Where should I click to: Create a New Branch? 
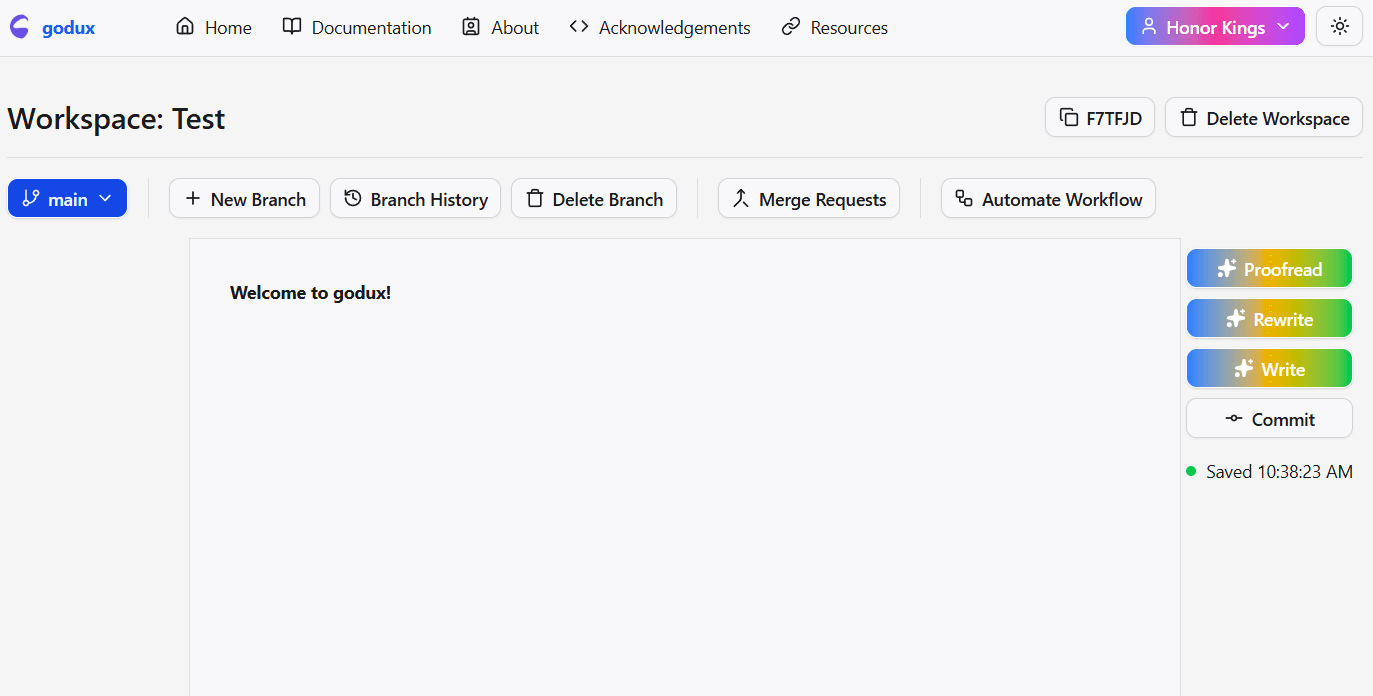click(244, 199)
